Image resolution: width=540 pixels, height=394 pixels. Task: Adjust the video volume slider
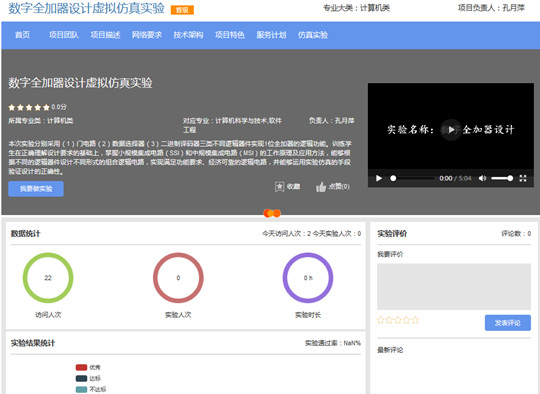502,178
